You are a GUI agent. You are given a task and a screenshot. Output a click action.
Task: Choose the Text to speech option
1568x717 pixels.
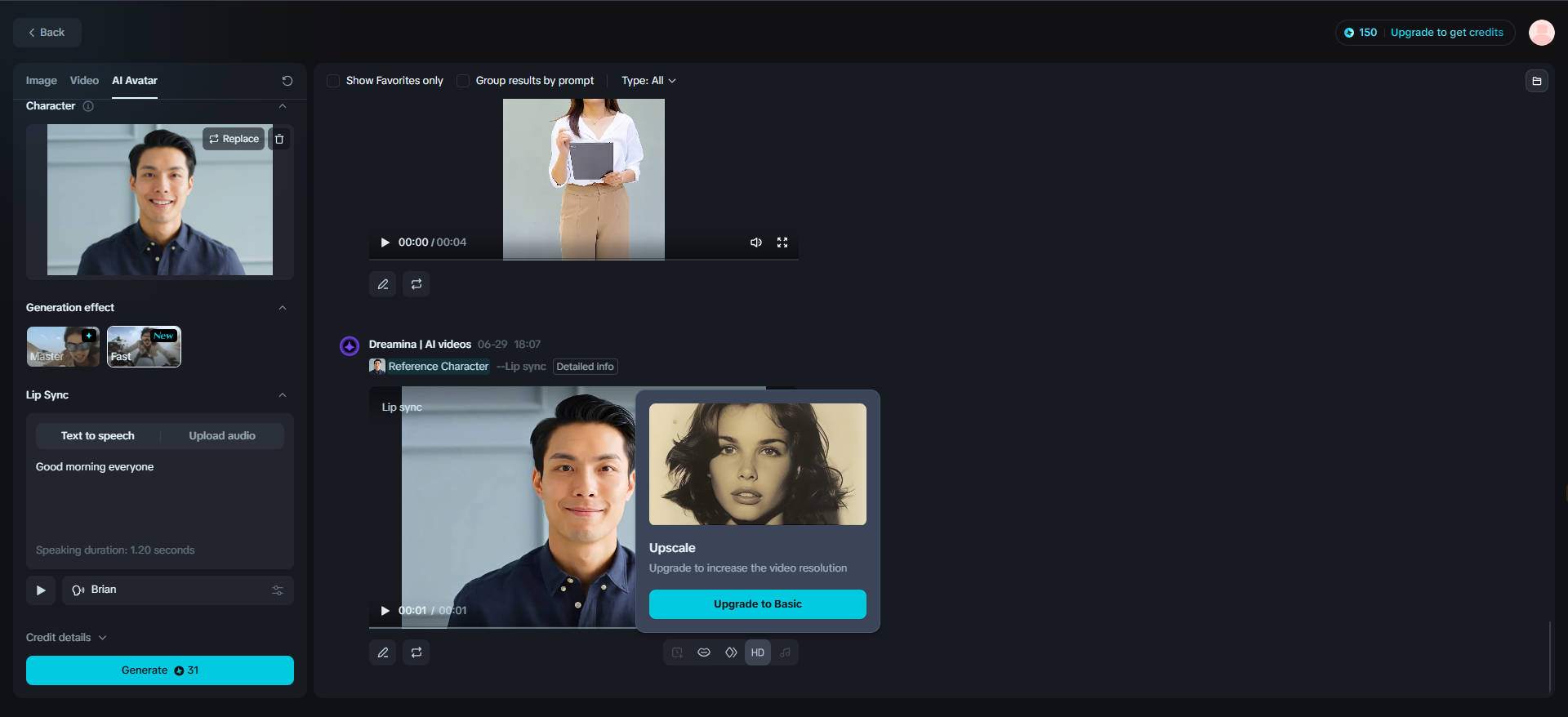[97, 436]
